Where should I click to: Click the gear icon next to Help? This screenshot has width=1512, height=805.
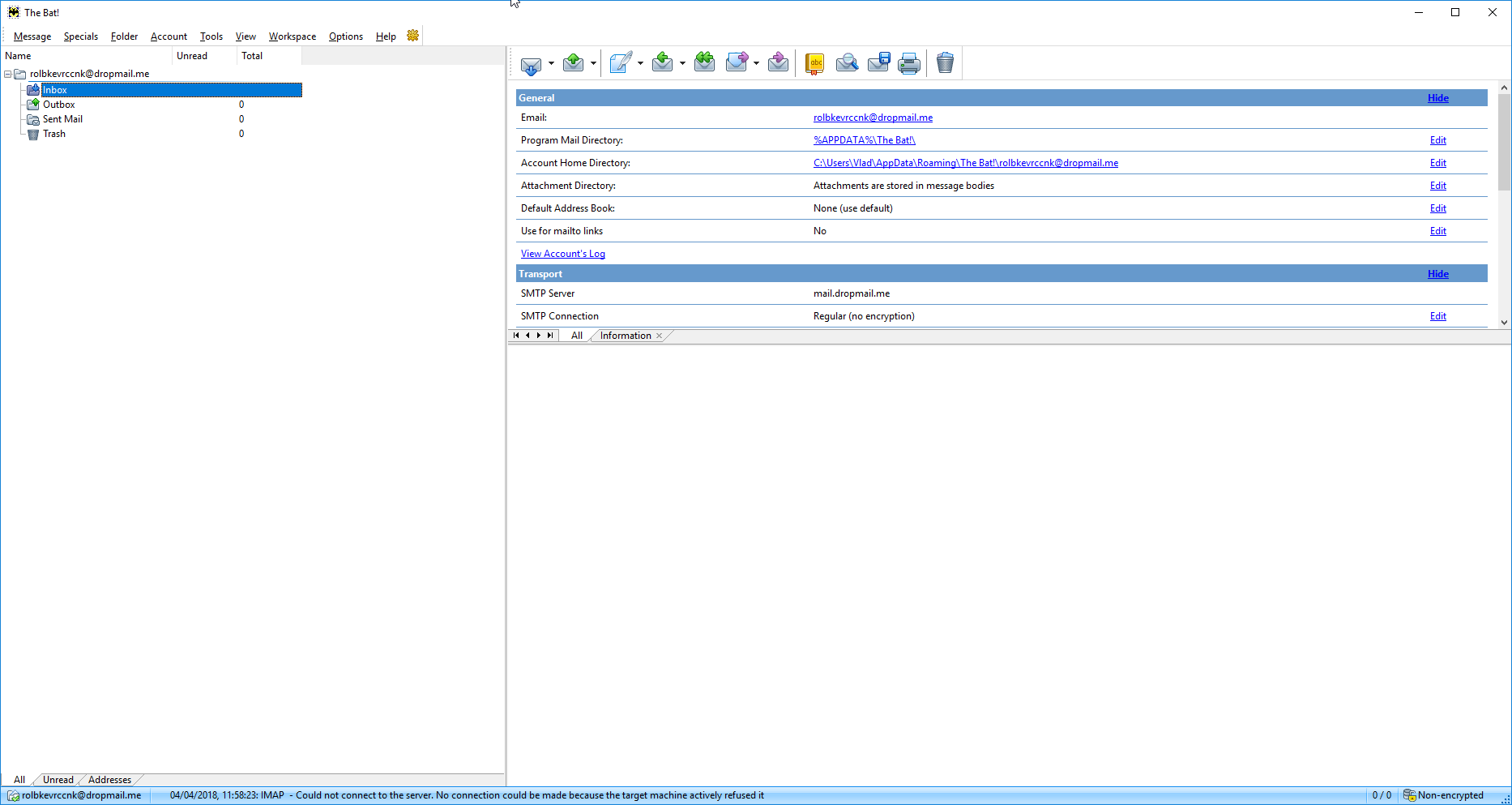tap(413, 36)
